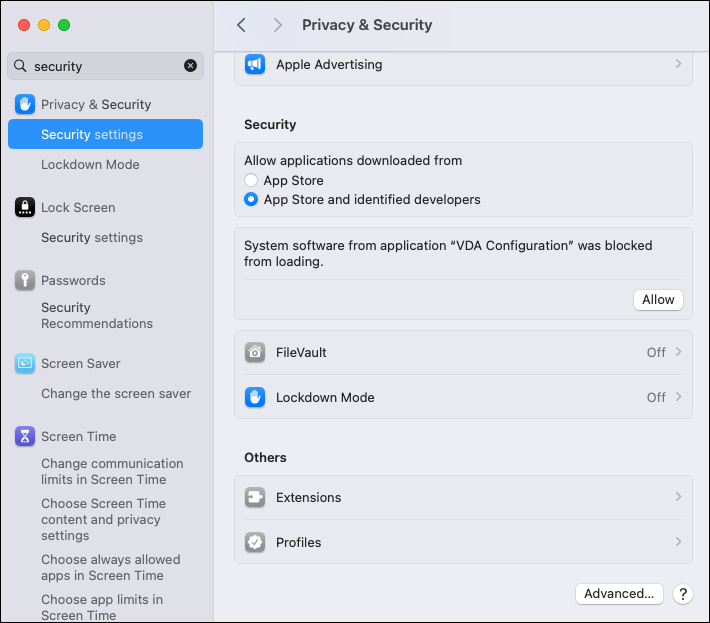Open the Advanced settings button
The image size is (710, 623).
click(619, 593)
